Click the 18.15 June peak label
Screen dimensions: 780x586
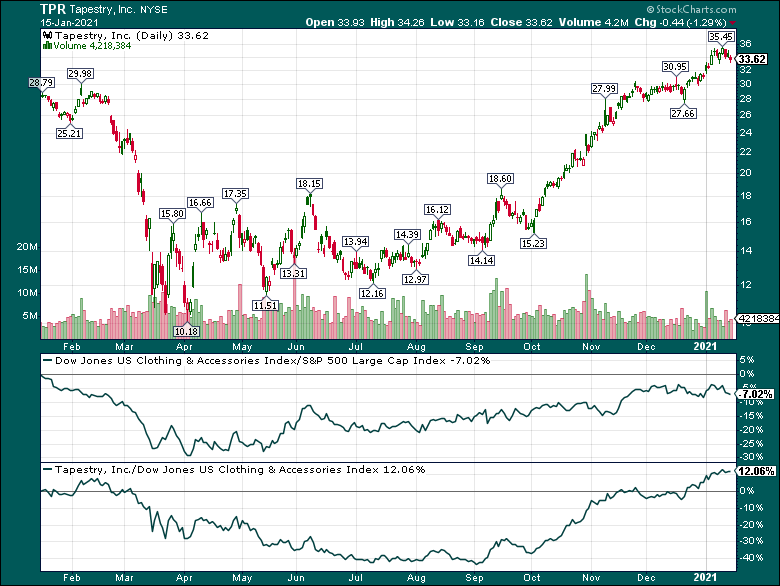tap(309, 184)
